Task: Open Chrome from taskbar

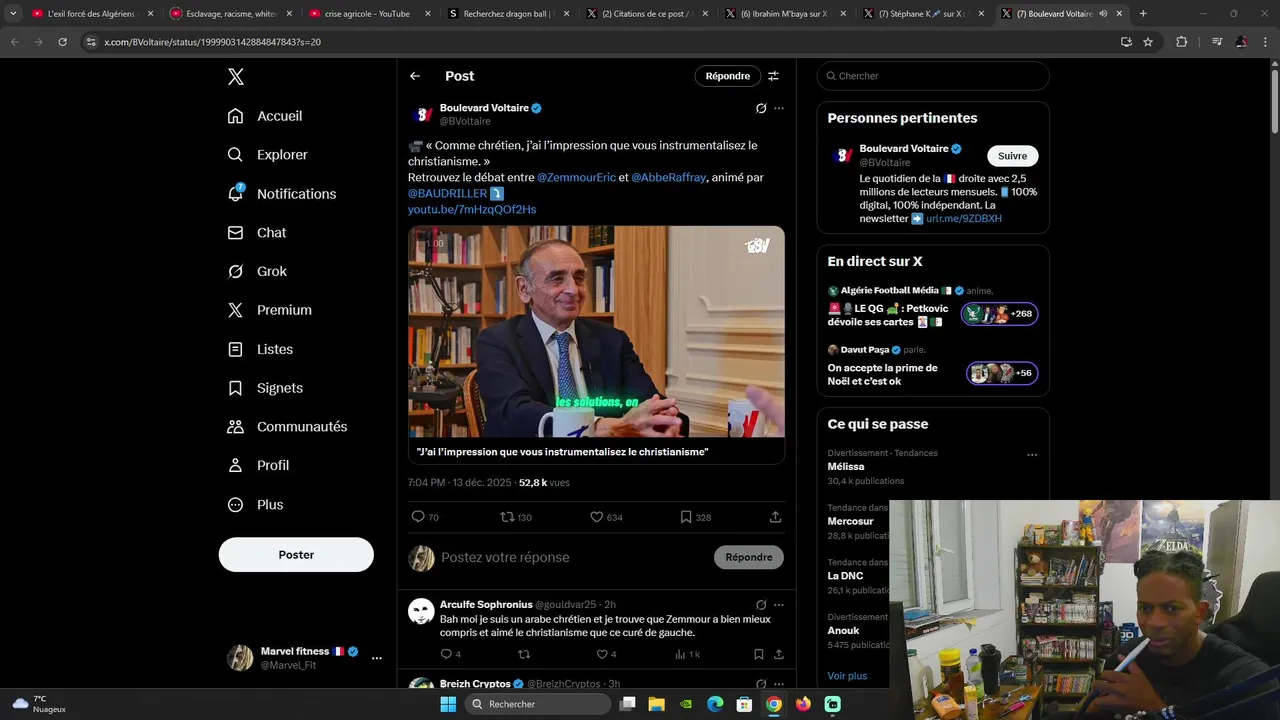Action: [774, 704]
